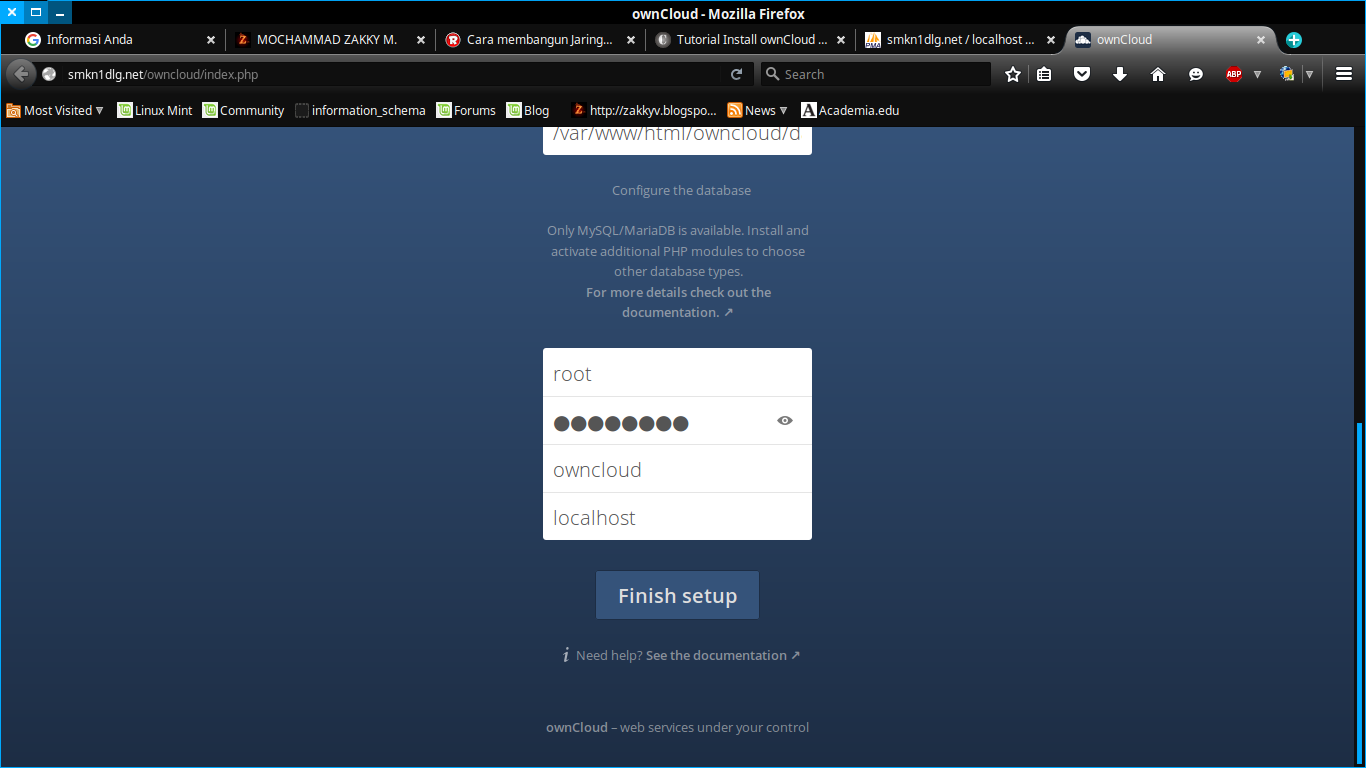The height and width of the screenshot is (768, 1366).
Task: Open the information_schema bookmark
Action: [x=360, y=110]
